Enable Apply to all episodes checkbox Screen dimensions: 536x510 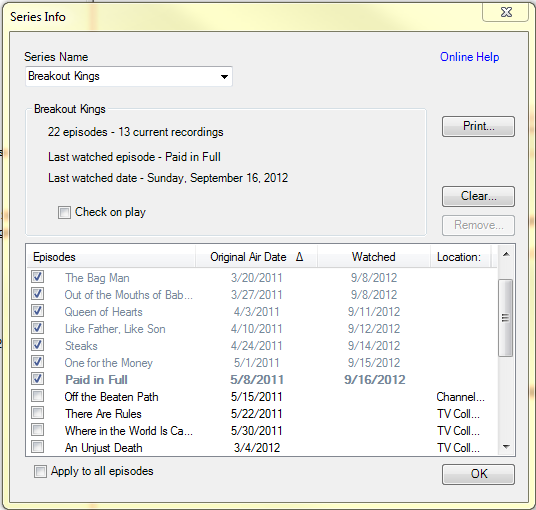(x=40, y=472)
